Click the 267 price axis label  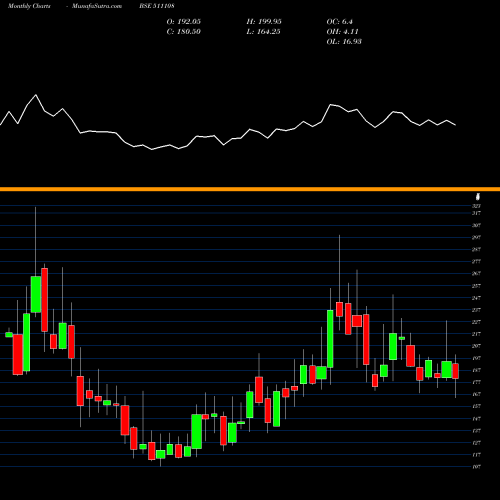click(476, 273)
